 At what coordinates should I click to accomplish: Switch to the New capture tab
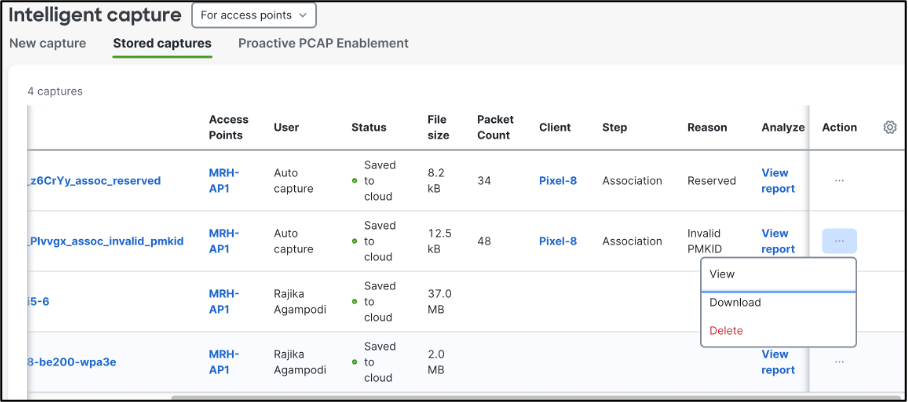click(47, 44)
